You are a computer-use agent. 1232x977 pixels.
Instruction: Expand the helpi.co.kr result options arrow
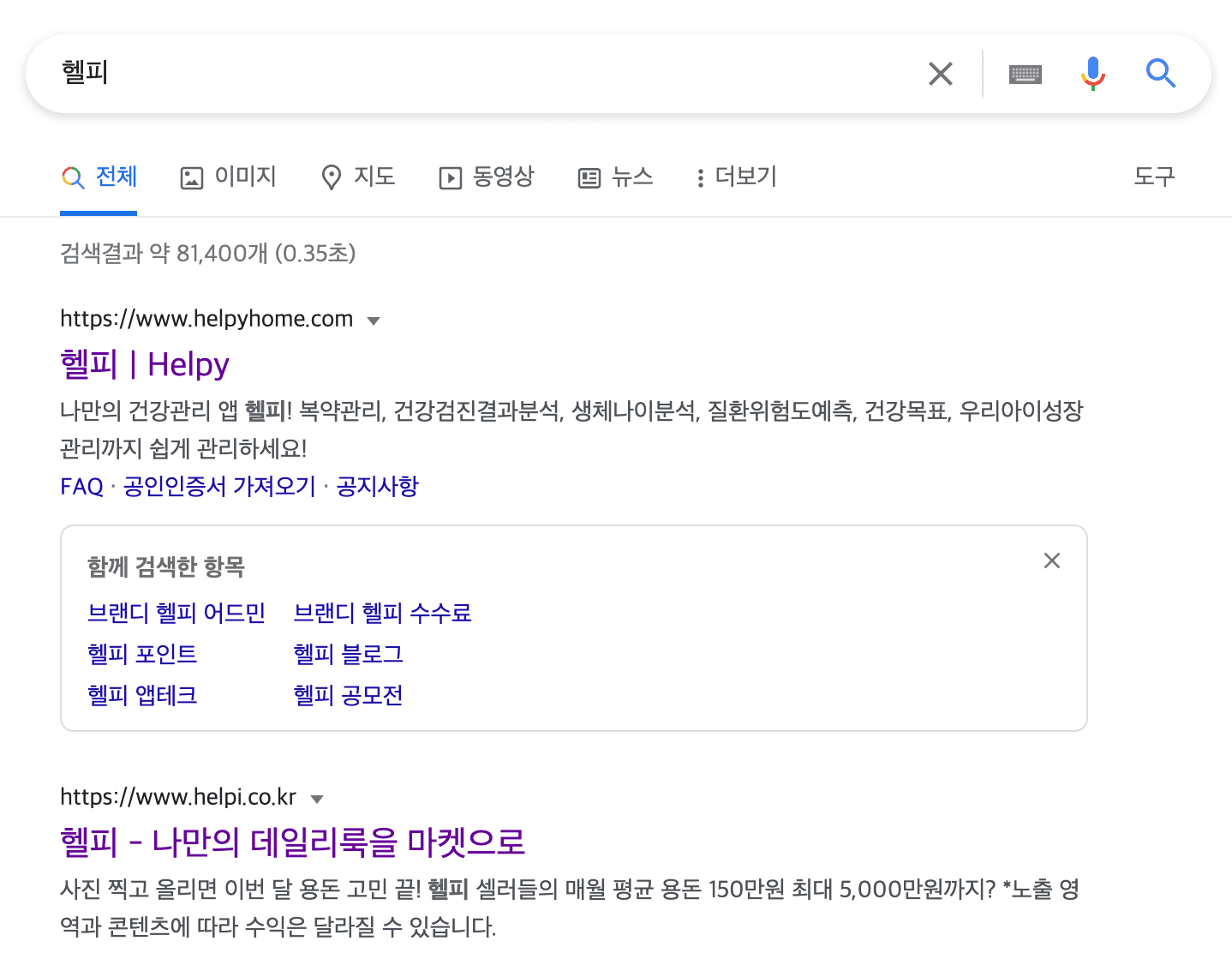coord(317,798)
